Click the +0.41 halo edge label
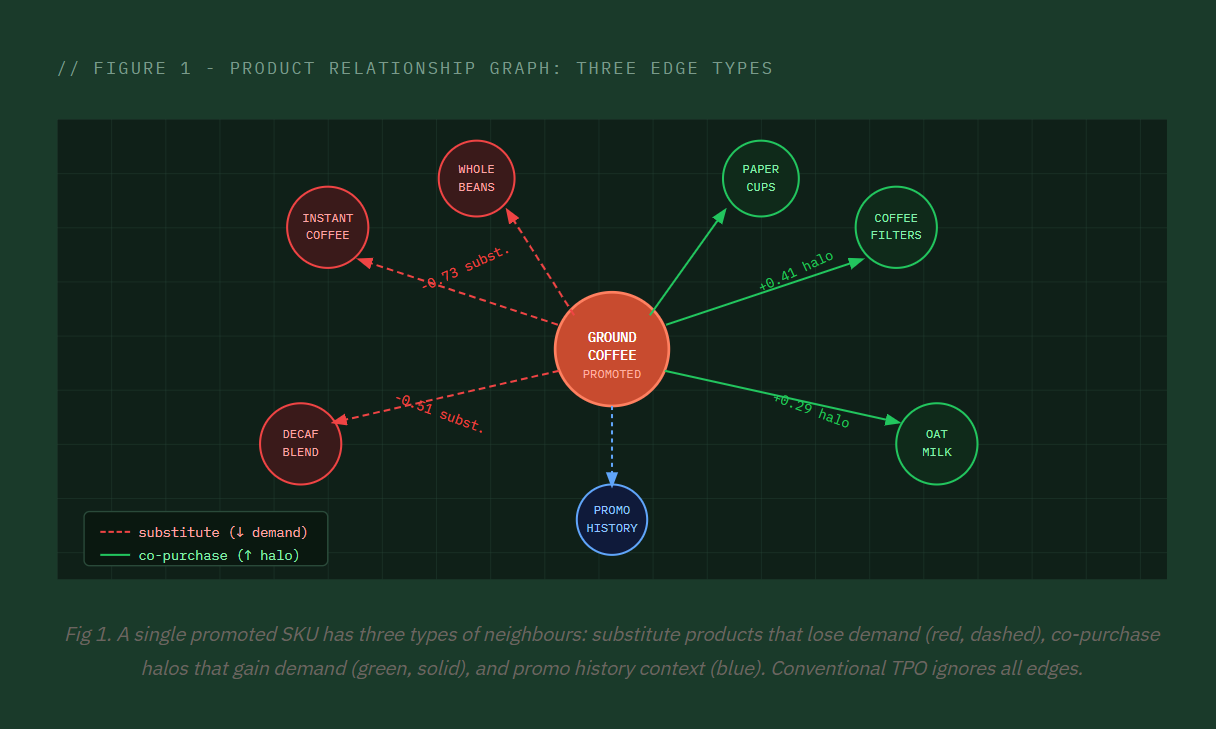 796,271
